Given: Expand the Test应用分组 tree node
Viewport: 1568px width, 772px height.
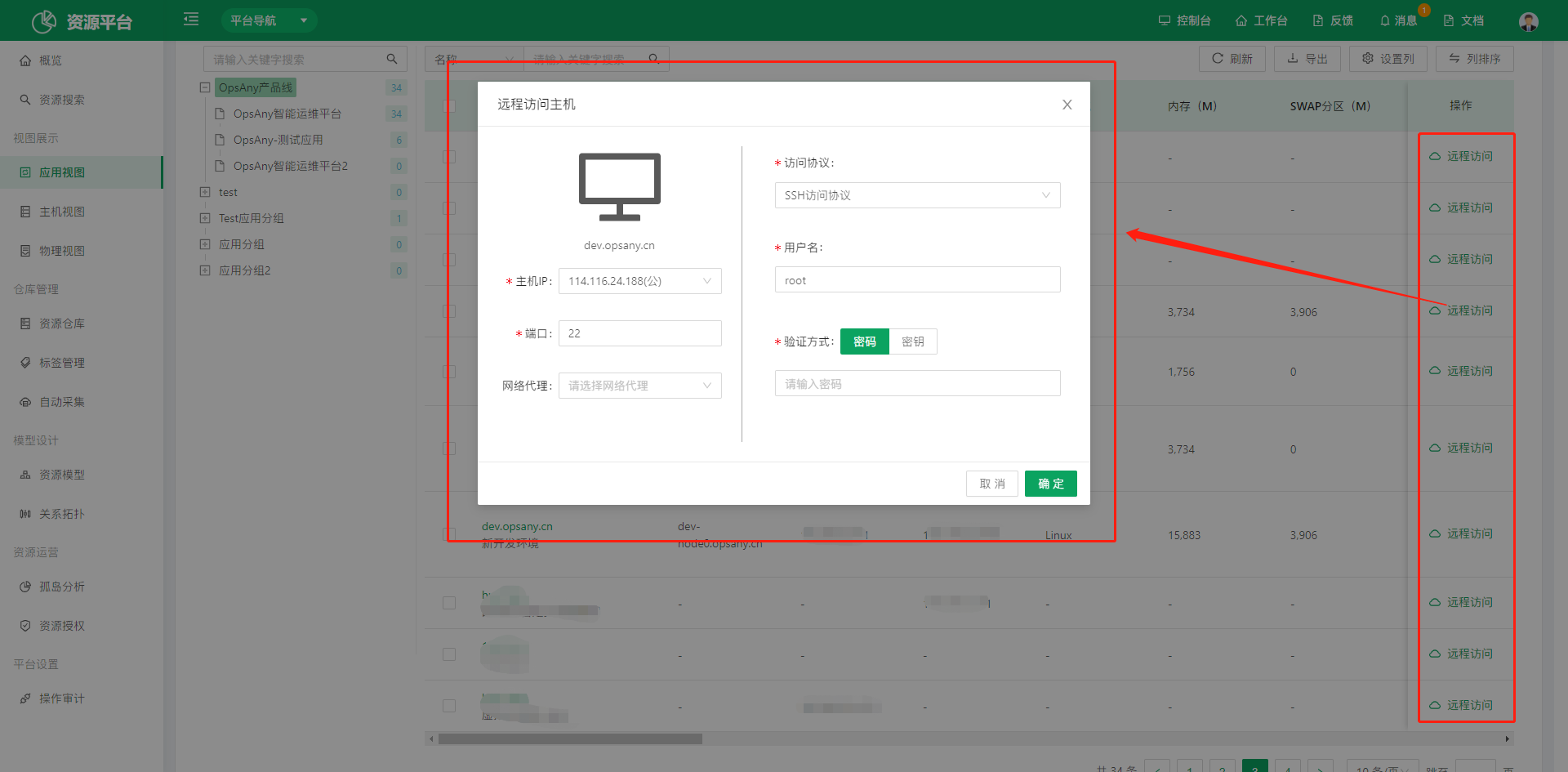Looking at the screenshot, I should click(205, 218).
